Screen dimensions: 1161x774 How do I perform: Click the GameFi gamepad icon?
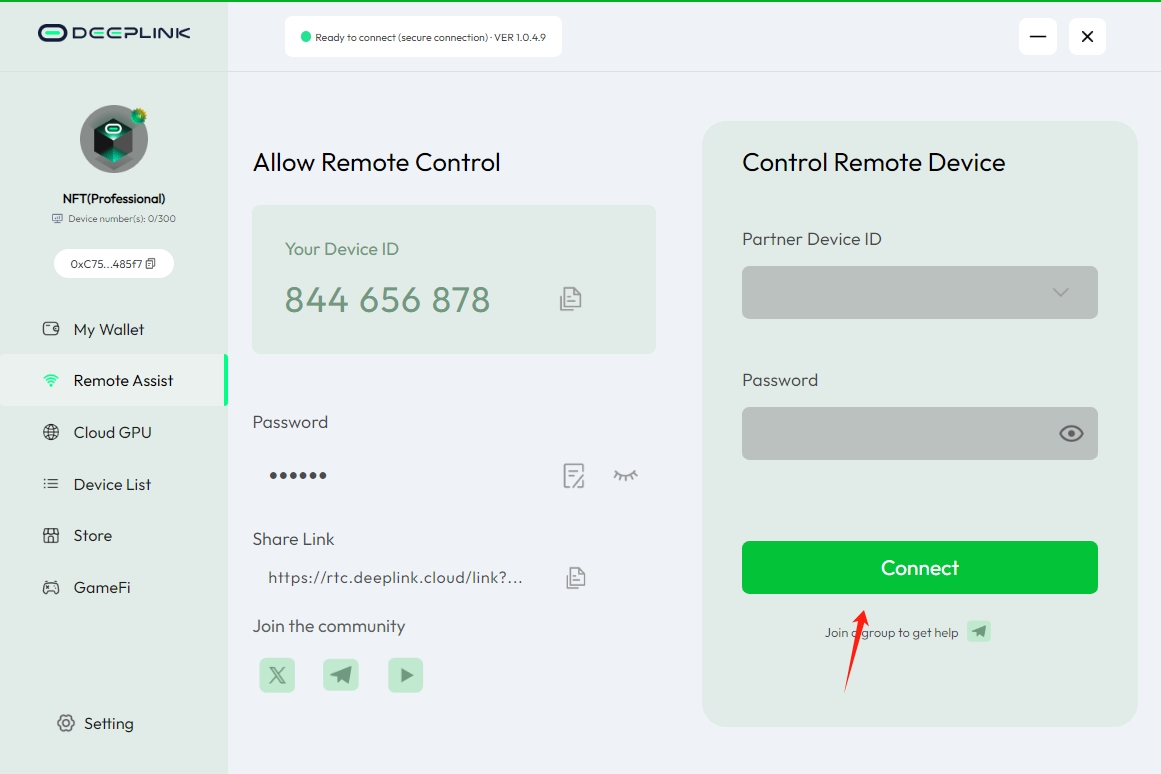click(x=51, y=587)
